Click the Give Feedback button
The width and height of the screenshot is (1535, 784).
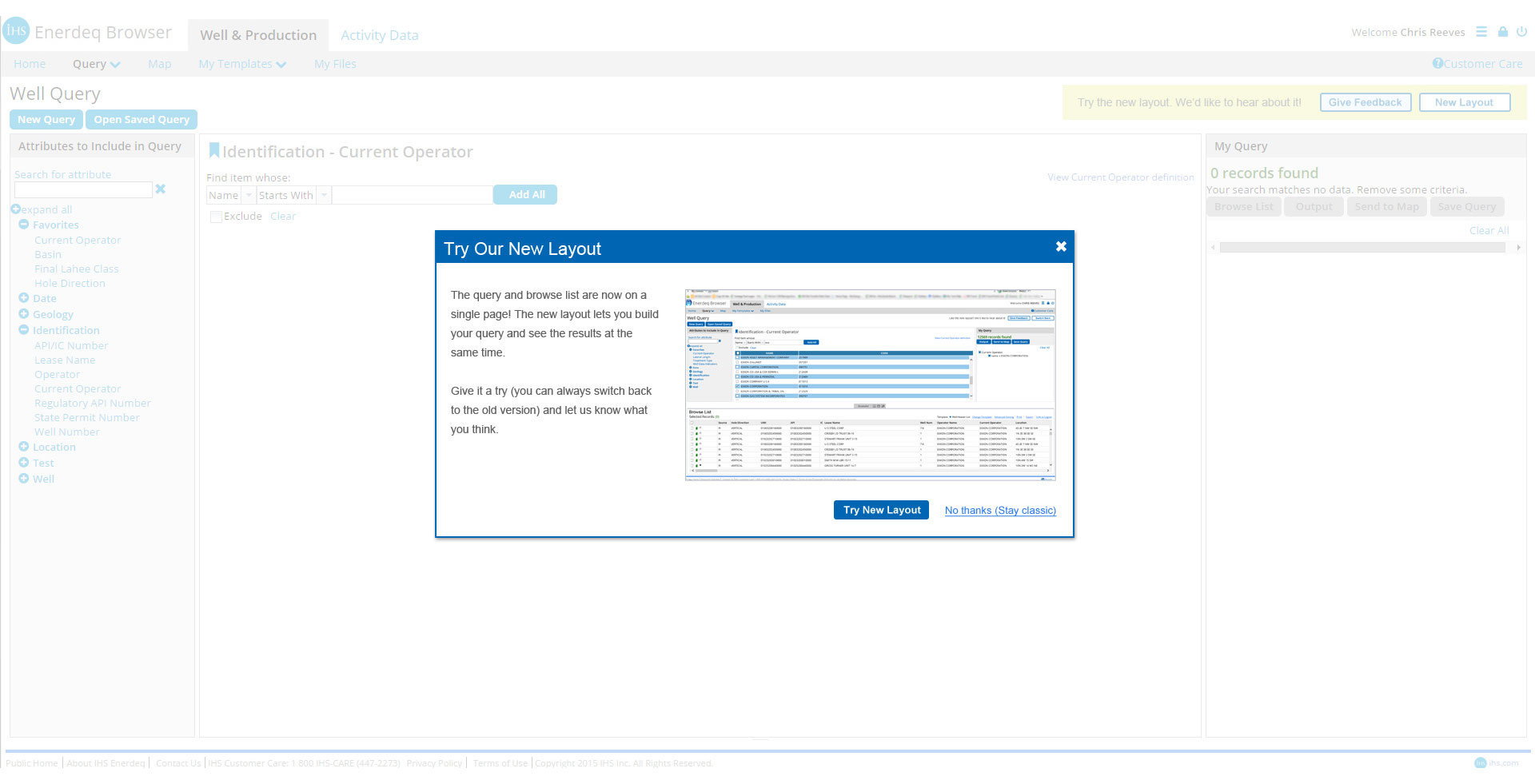coord(1365,102)
